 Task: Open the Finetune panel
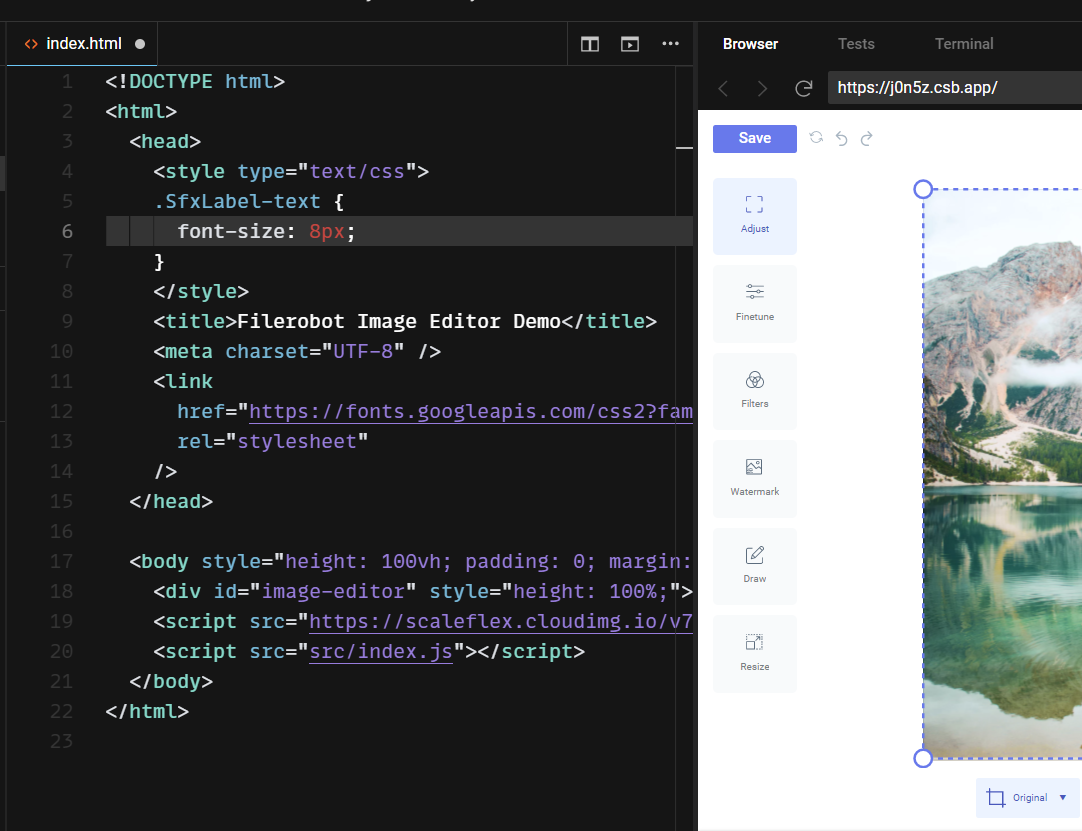(x=754, y=303)
